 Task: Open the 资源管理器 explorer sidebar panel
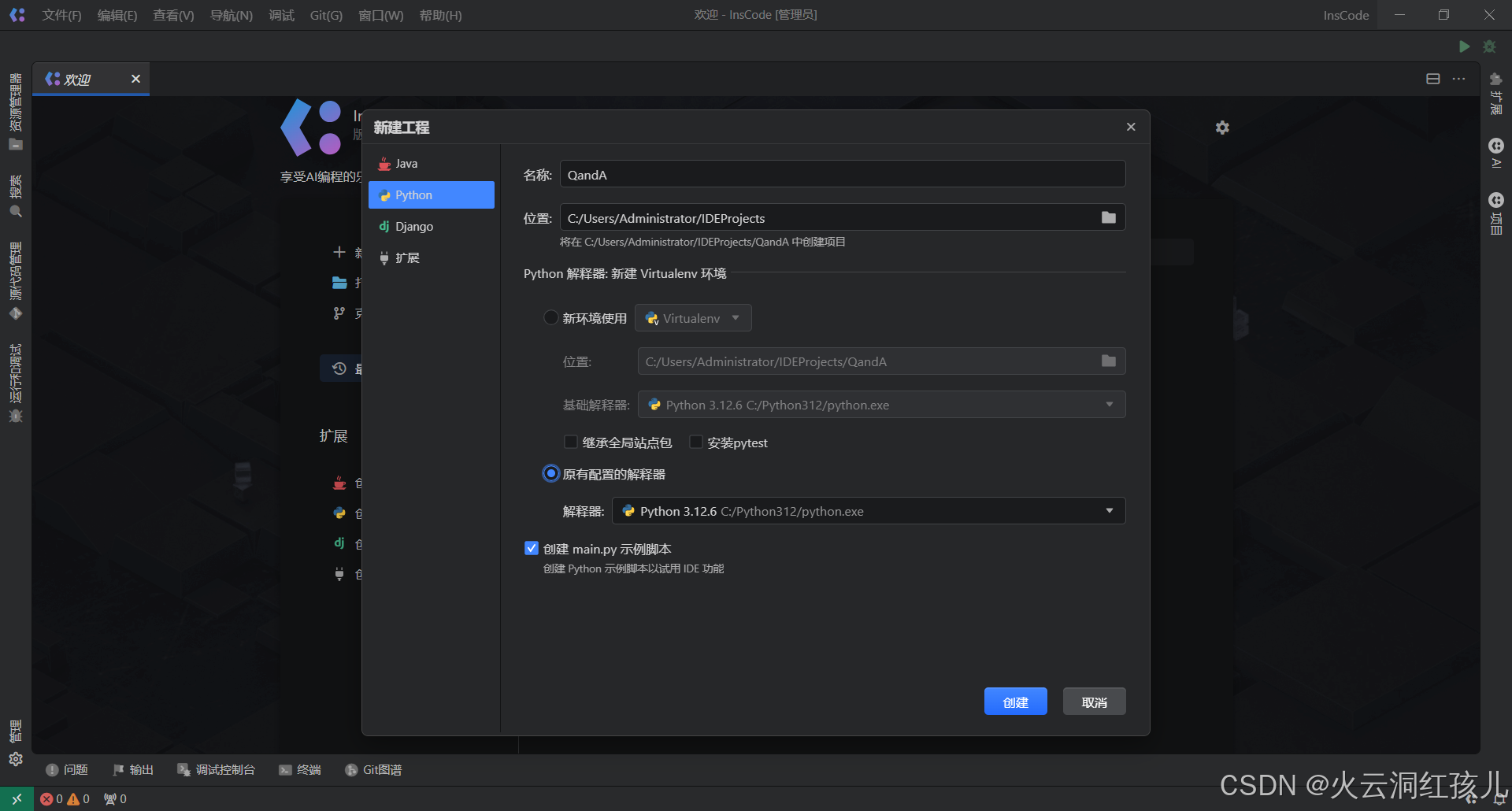click(x=16, y=112)
